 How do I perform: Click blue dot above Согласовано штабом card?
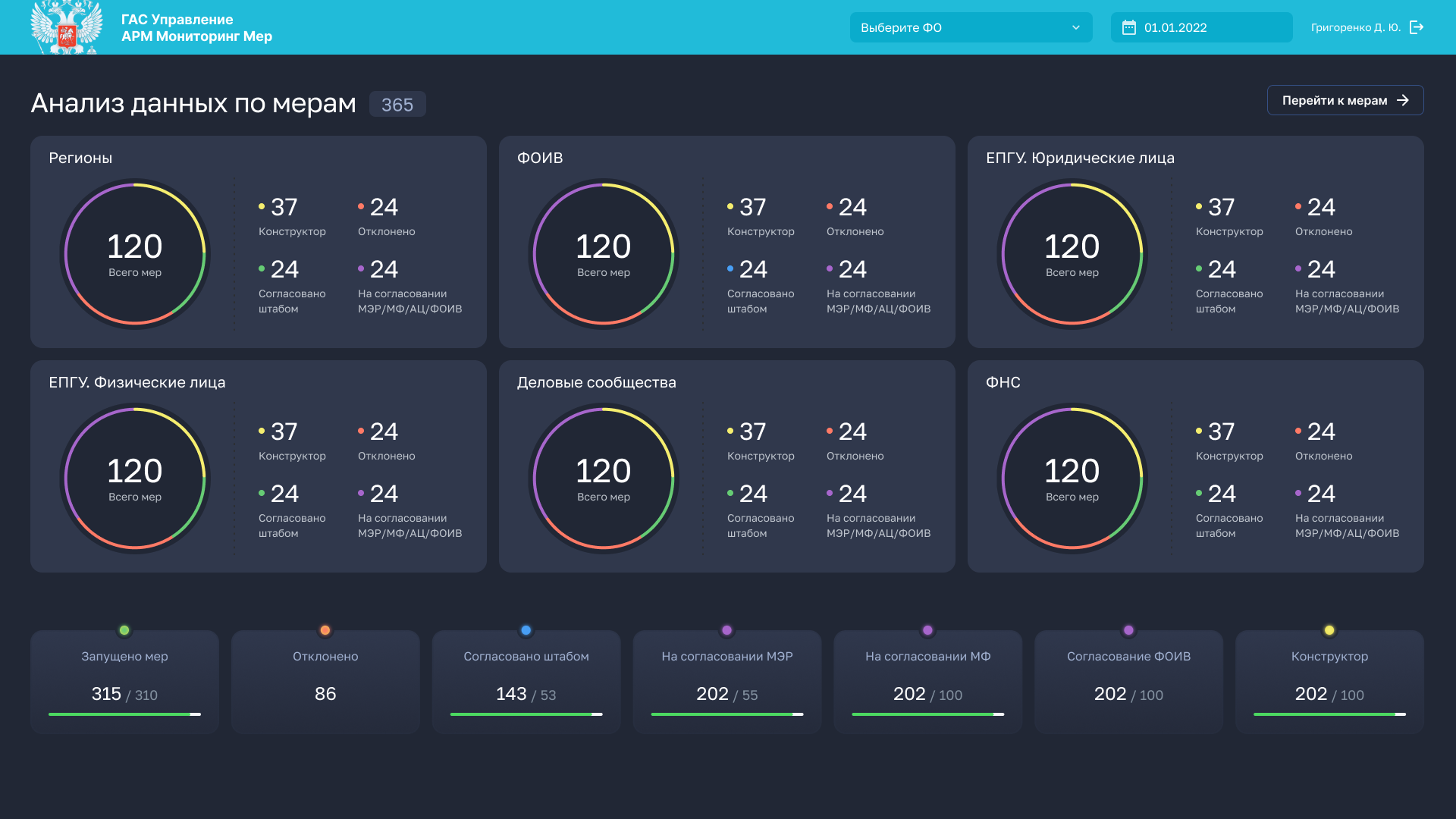pos(526,630)
